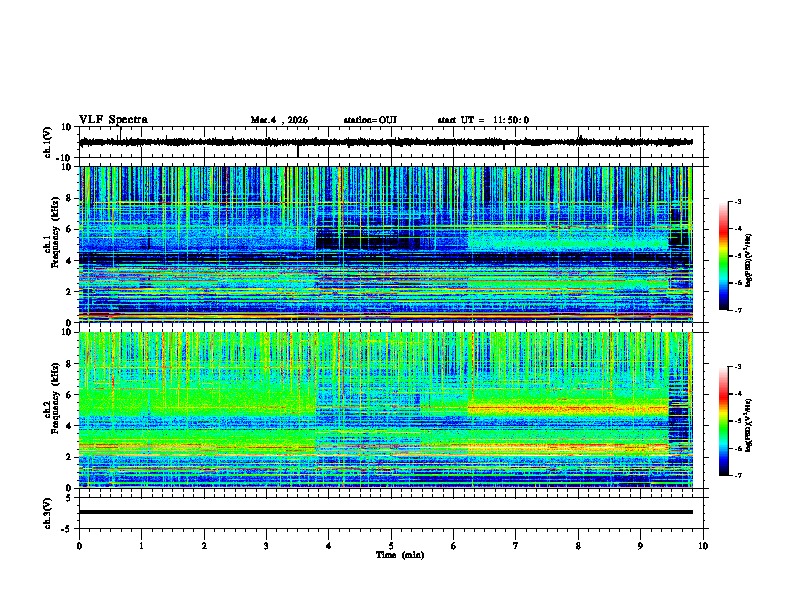Click the "Time (min)" axis title
This screenshot has width=792, height=612.
400,555
